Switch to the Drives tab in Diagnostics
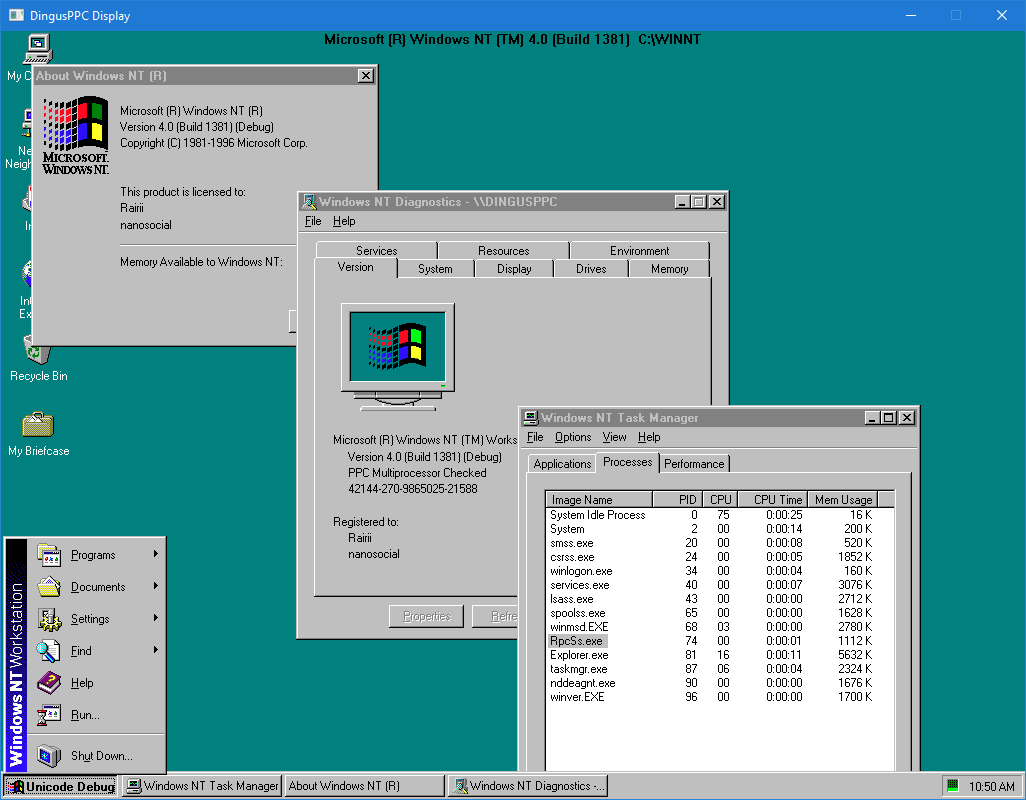Viewport: 1026px width, 800px height. tap(591, 269)
